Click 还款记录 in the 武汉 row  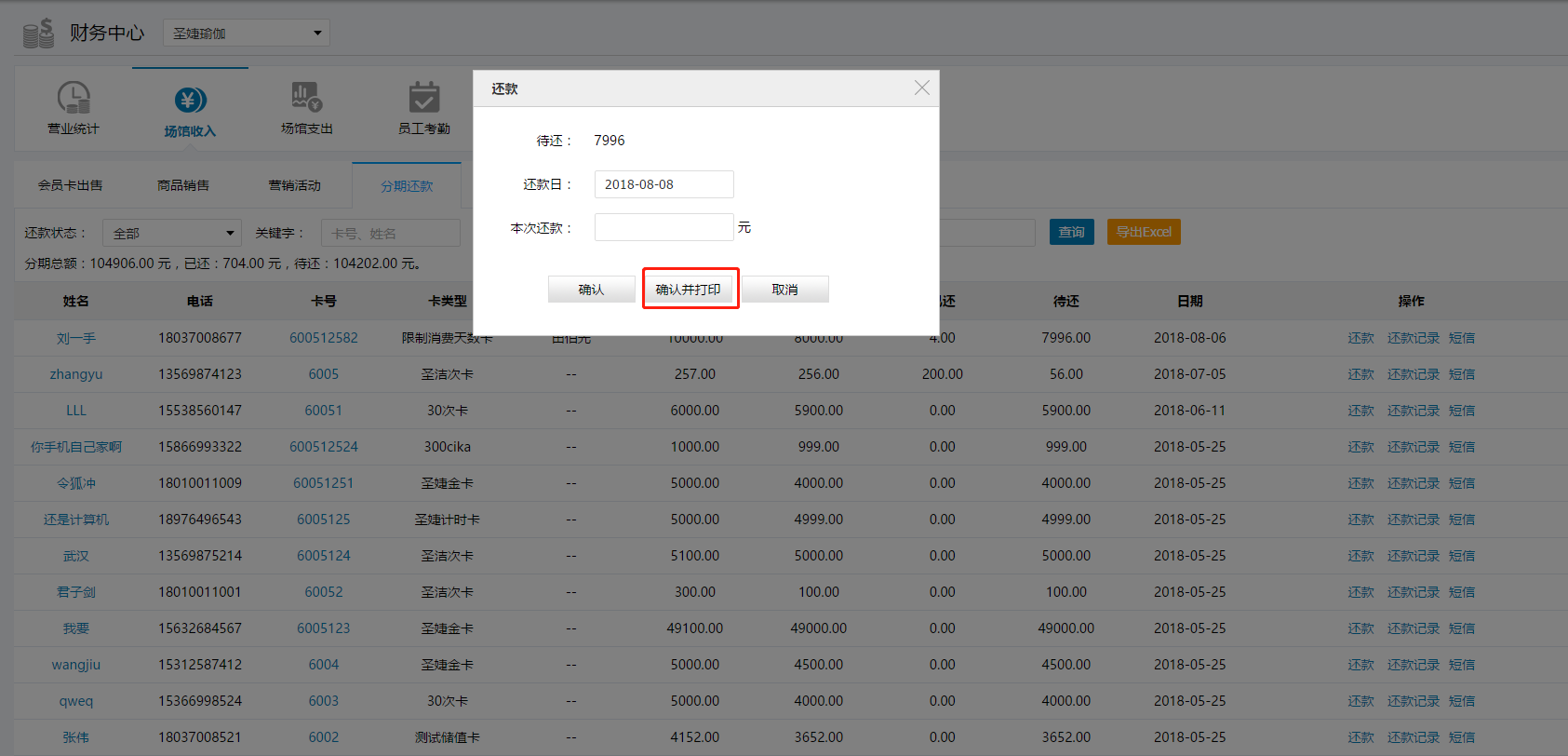point(1414,556)
